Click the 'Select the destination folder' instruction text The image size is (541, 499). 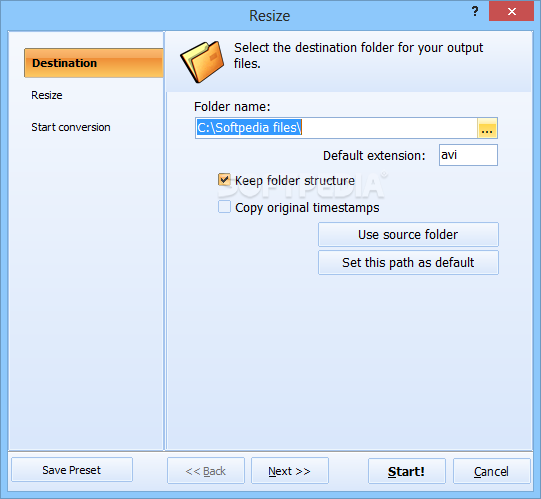coord(358,55)
